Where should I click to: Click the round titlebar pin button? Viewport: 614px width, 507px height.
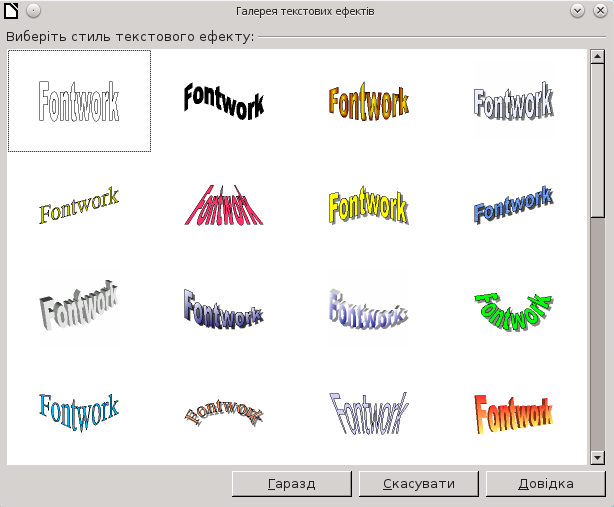click(33, 11)
